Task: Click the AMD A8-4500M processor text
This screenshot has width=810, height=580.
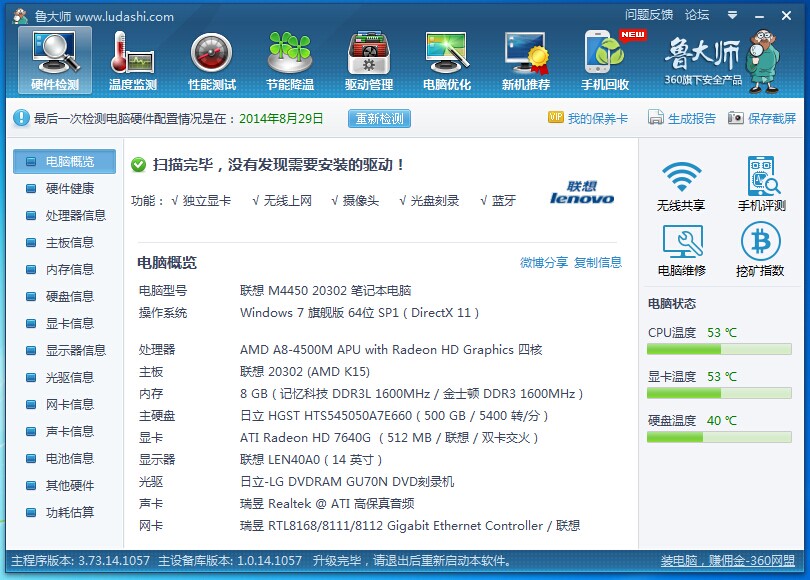Action: pyautogui.click(x=391, y=350)
